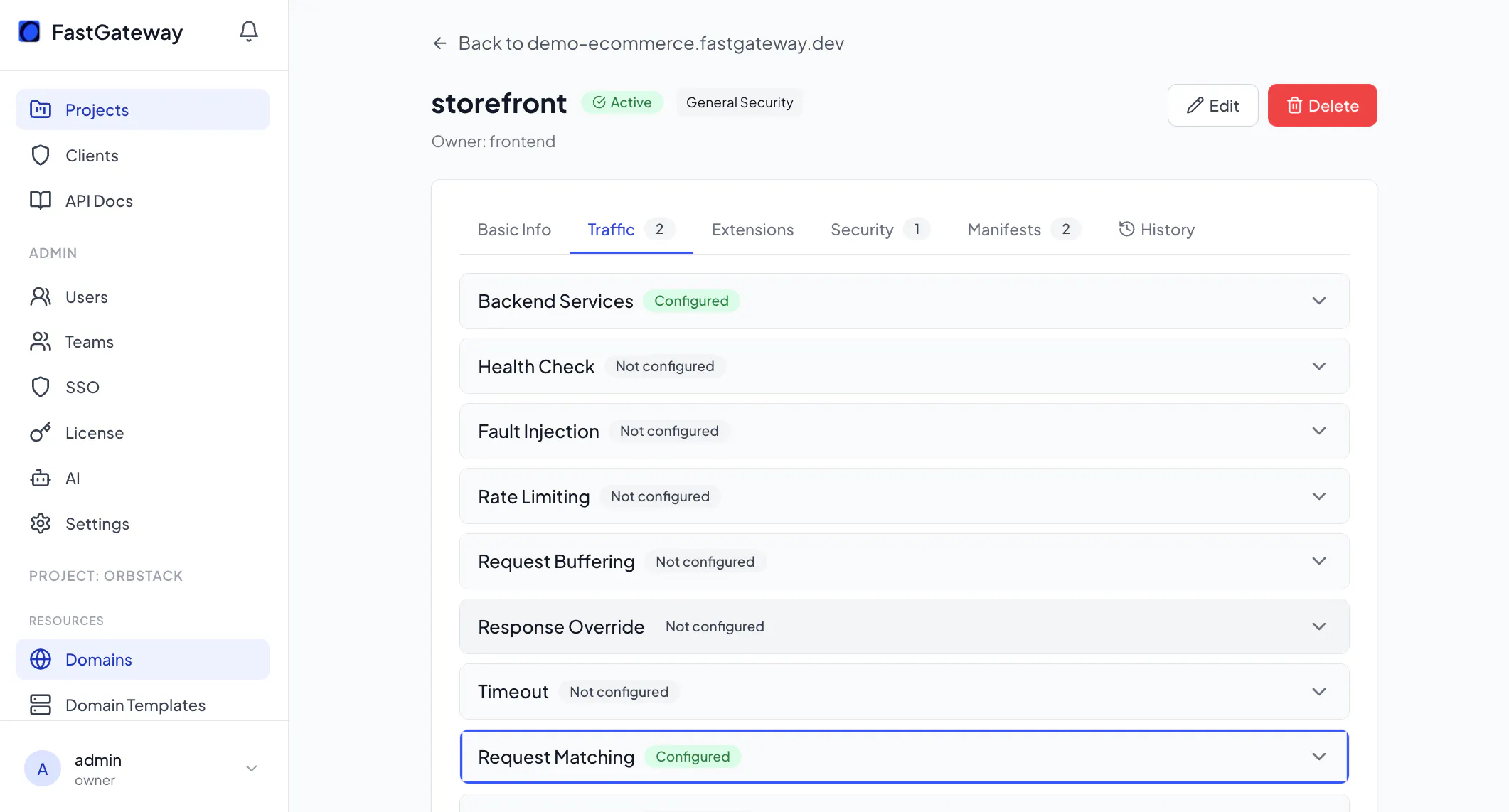Expand the Request Matching section chevron
The height and width of the screenshot is (812, 1509).
coord(1319,757)
